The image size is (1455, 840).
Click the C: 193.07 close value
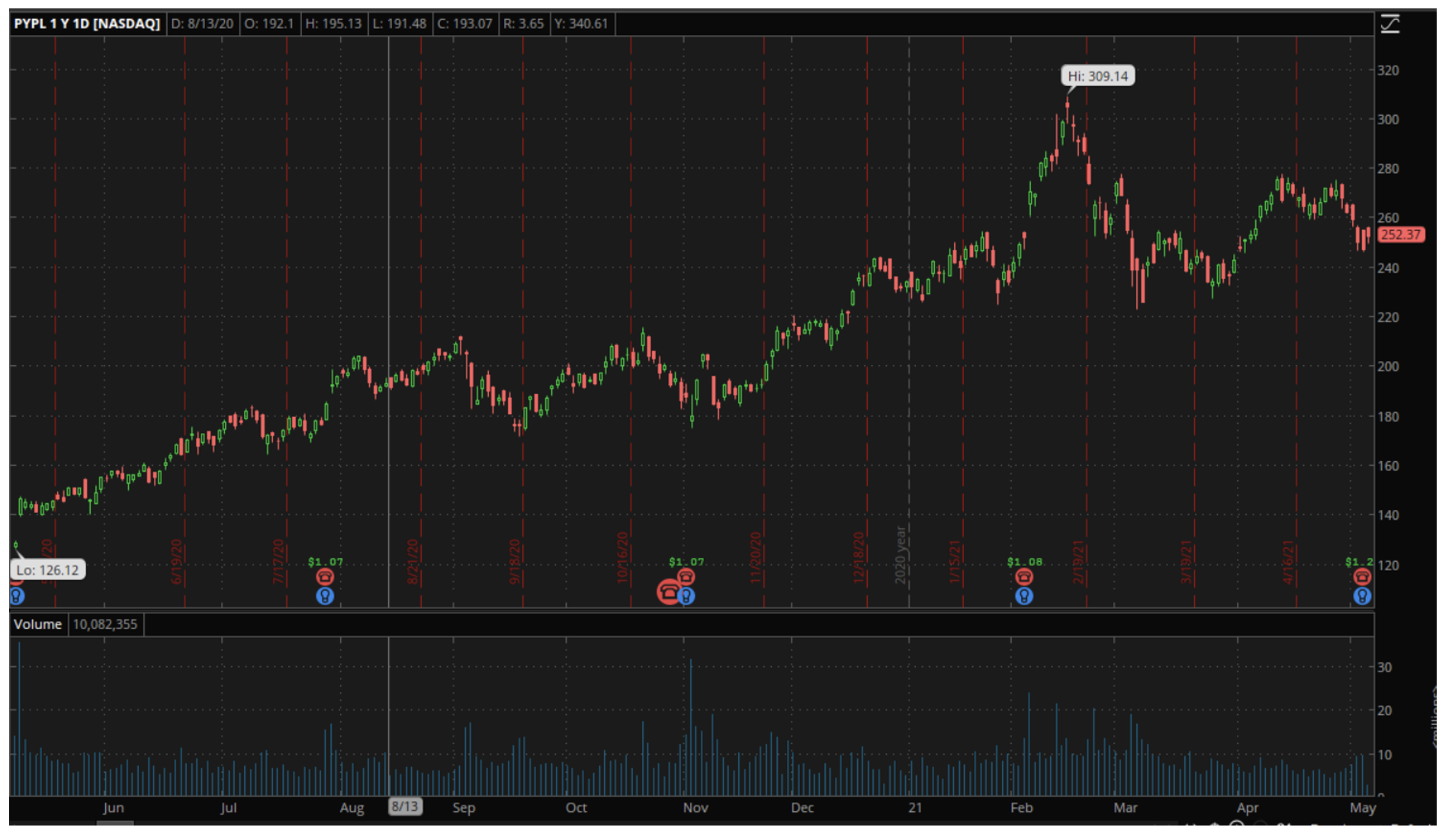(464, 24)
